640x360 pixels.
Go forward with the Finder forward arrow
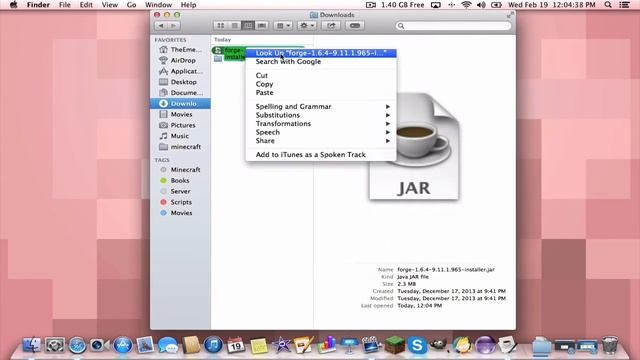point(174,26)
